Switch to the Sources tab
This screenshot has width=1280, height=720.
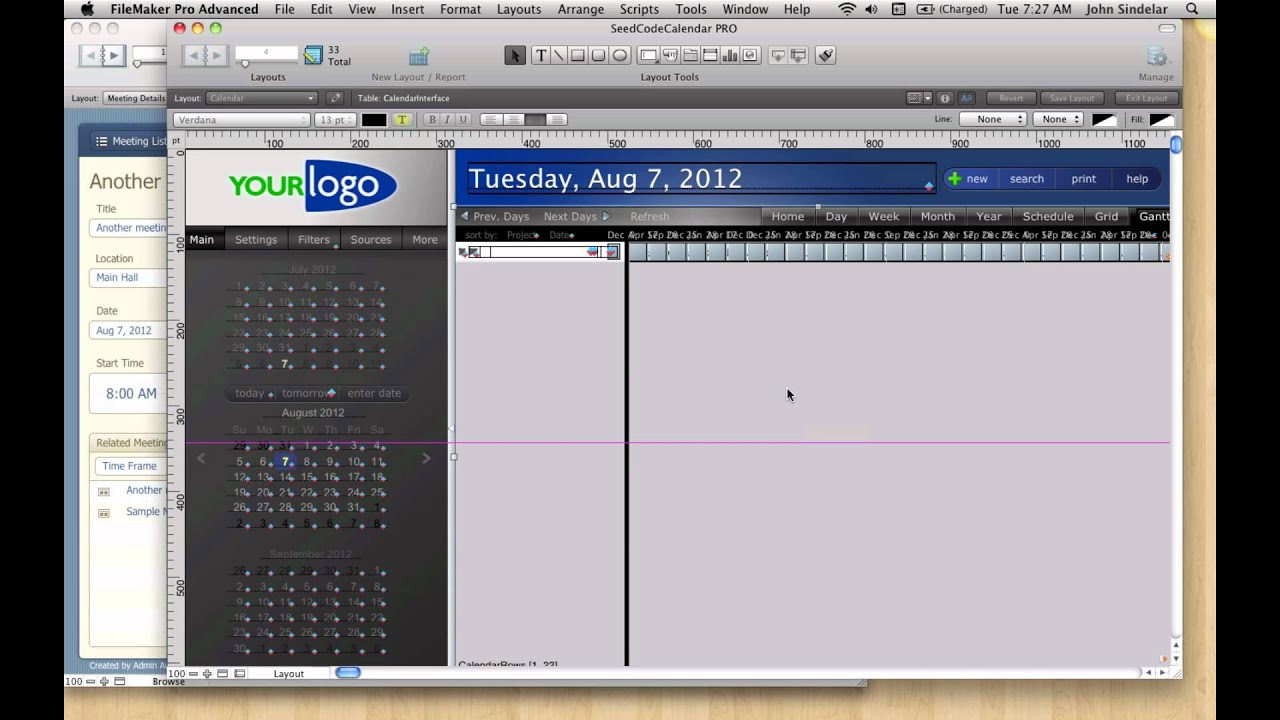[x=371, y=239]
